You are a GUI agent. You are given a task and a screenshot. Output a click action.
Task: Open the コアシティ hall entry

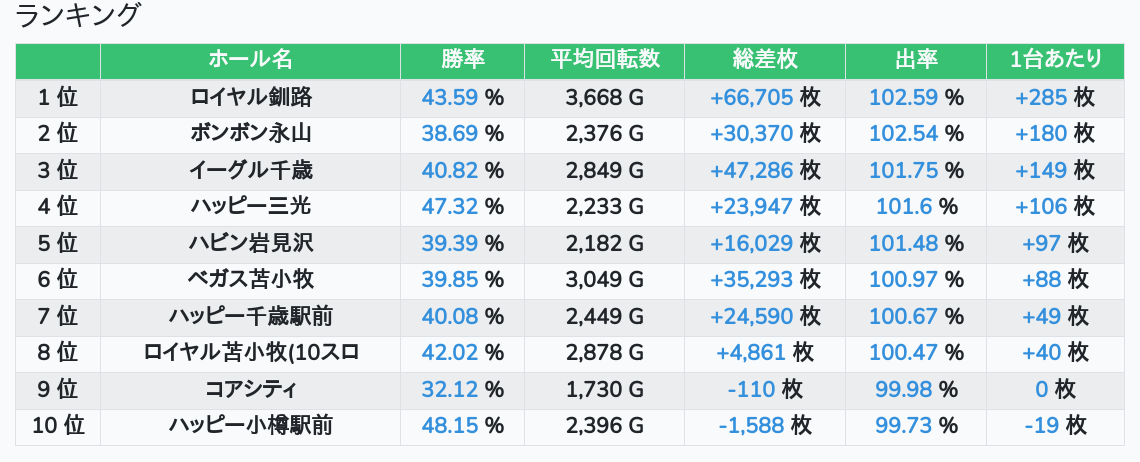tap(250, 390)
